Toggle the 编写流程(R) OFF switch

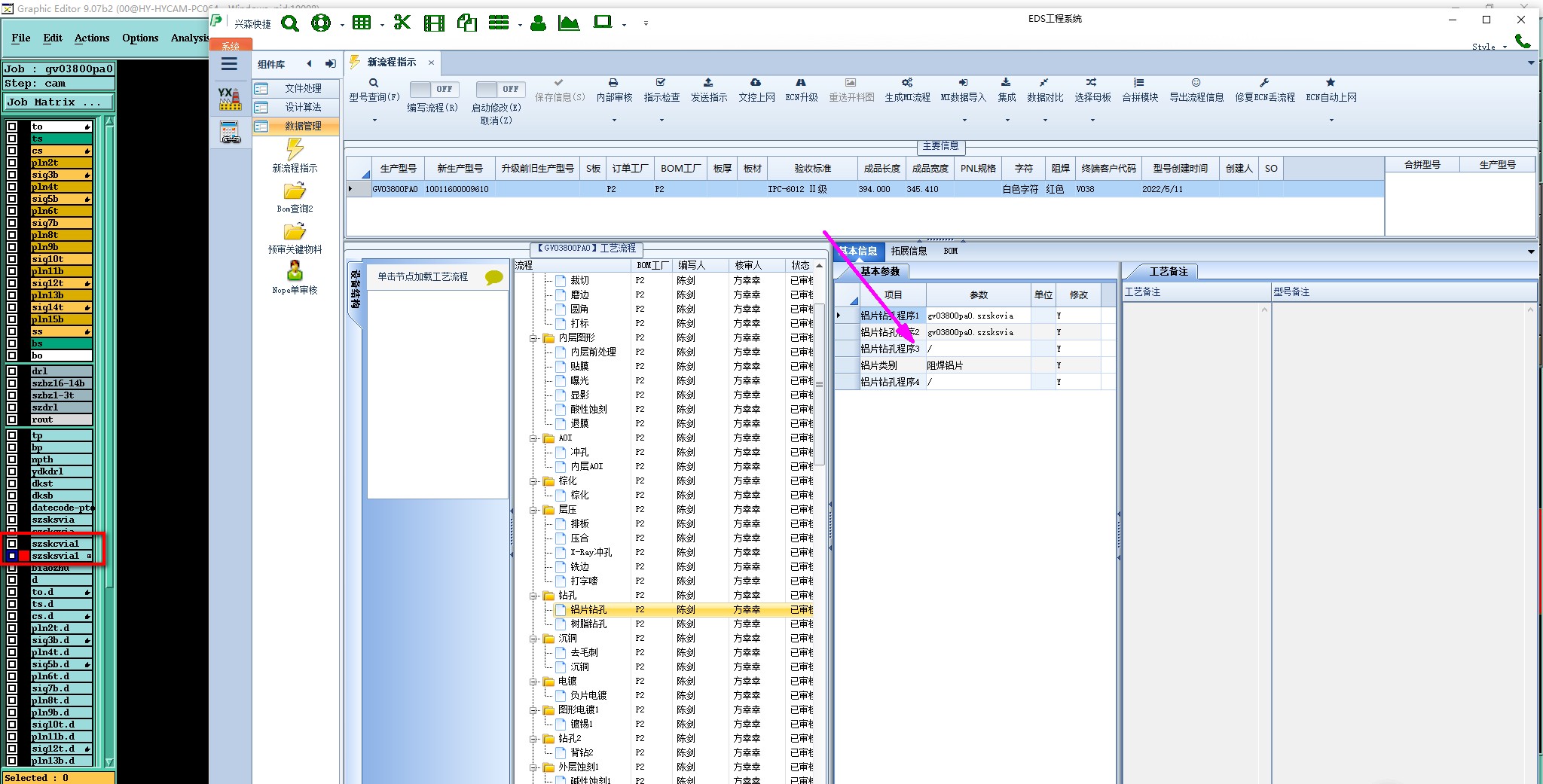coord(434,89)
